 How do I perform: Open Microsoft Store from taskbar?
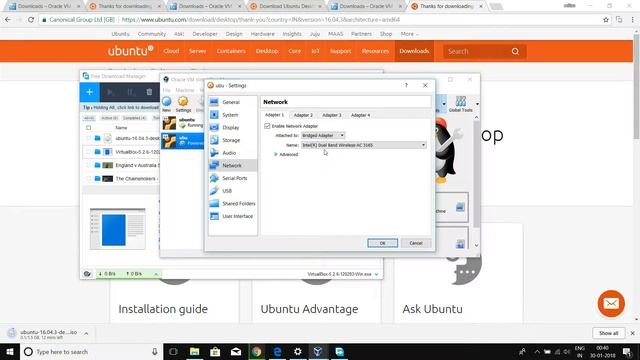[215, 351]
